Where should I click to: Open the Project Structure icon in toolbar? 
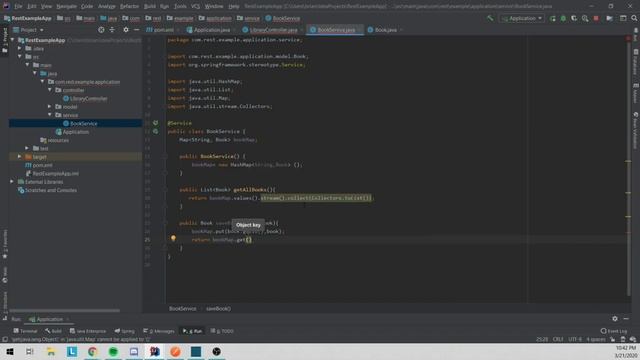[x=609, y=18]
